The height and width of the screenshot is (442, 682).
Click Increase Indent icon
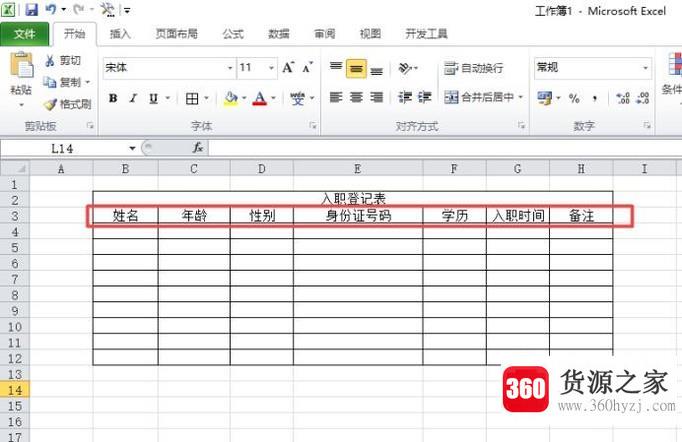tap(425, 97)
